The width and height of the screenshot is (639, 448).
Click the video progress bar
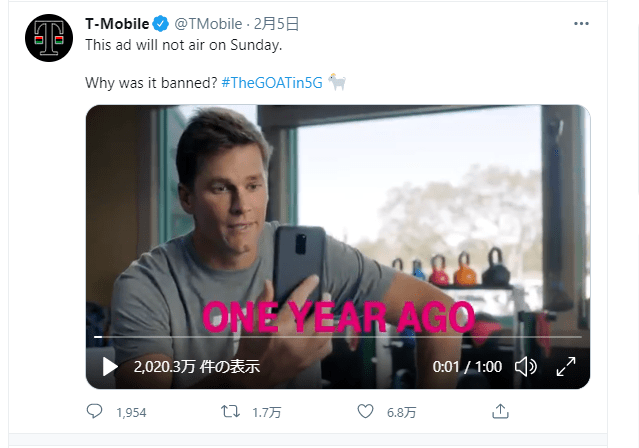click(338, 337)
